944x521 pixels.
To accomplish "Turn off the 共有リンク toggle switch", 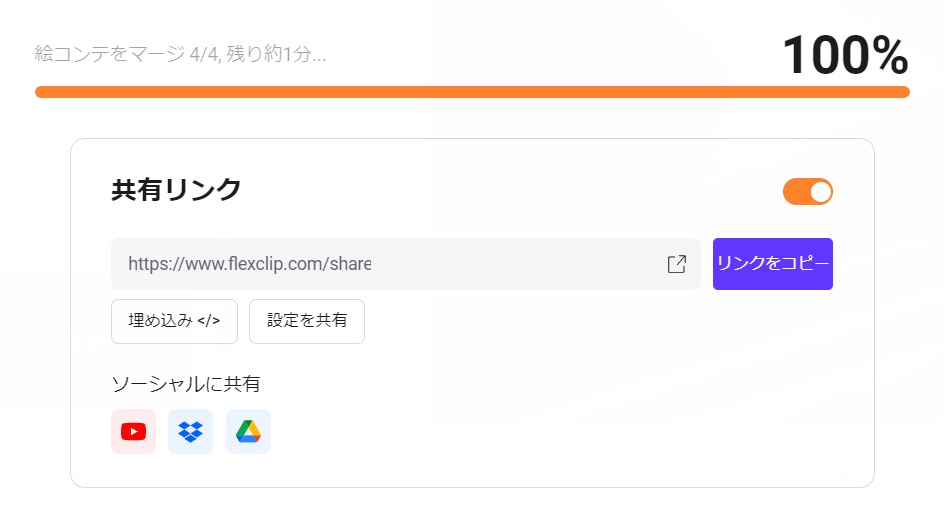I will pyautogui.click(x=807, y=192).
